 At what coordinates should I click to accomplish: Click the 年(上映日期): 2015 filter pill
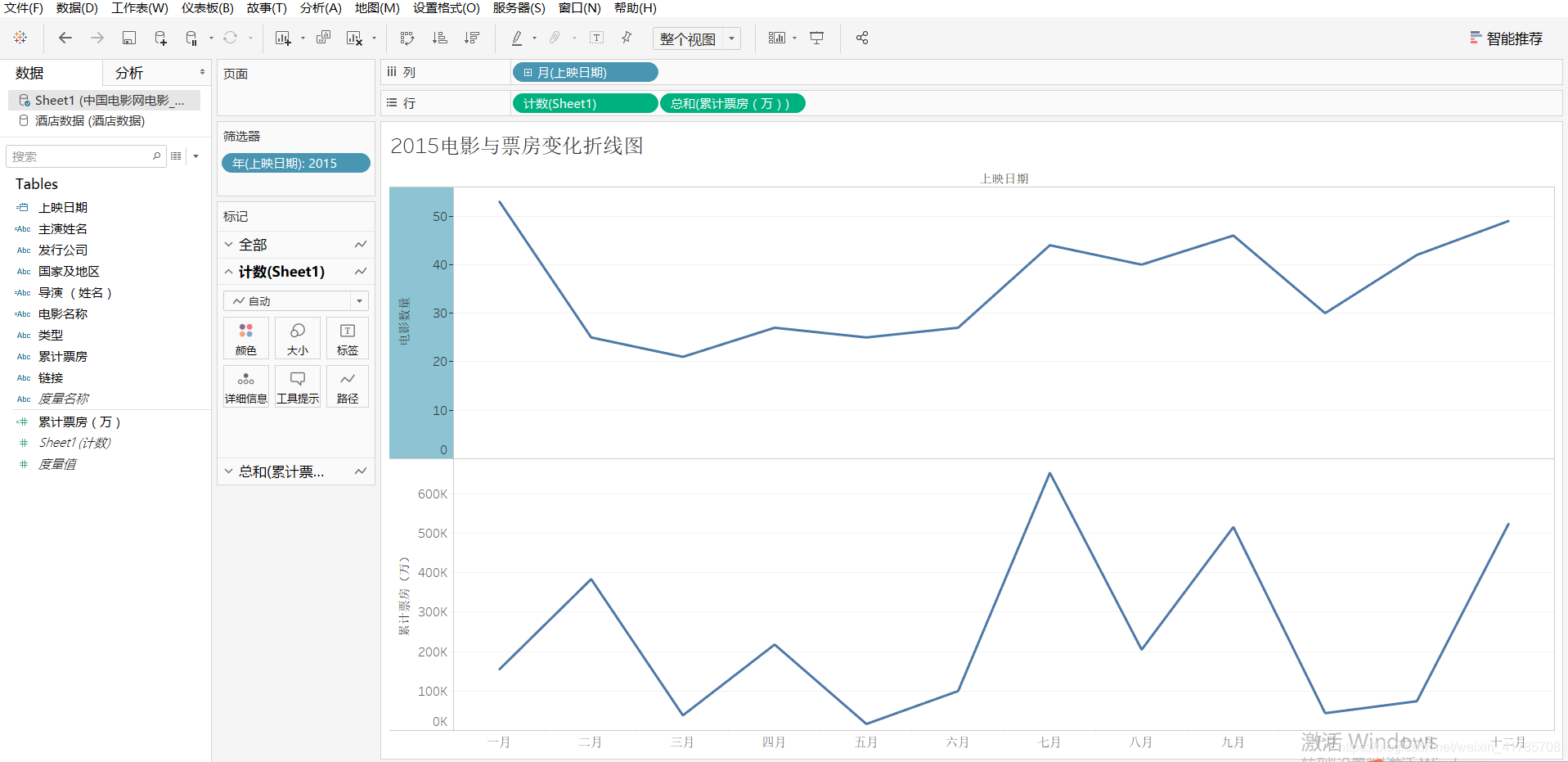295,163
